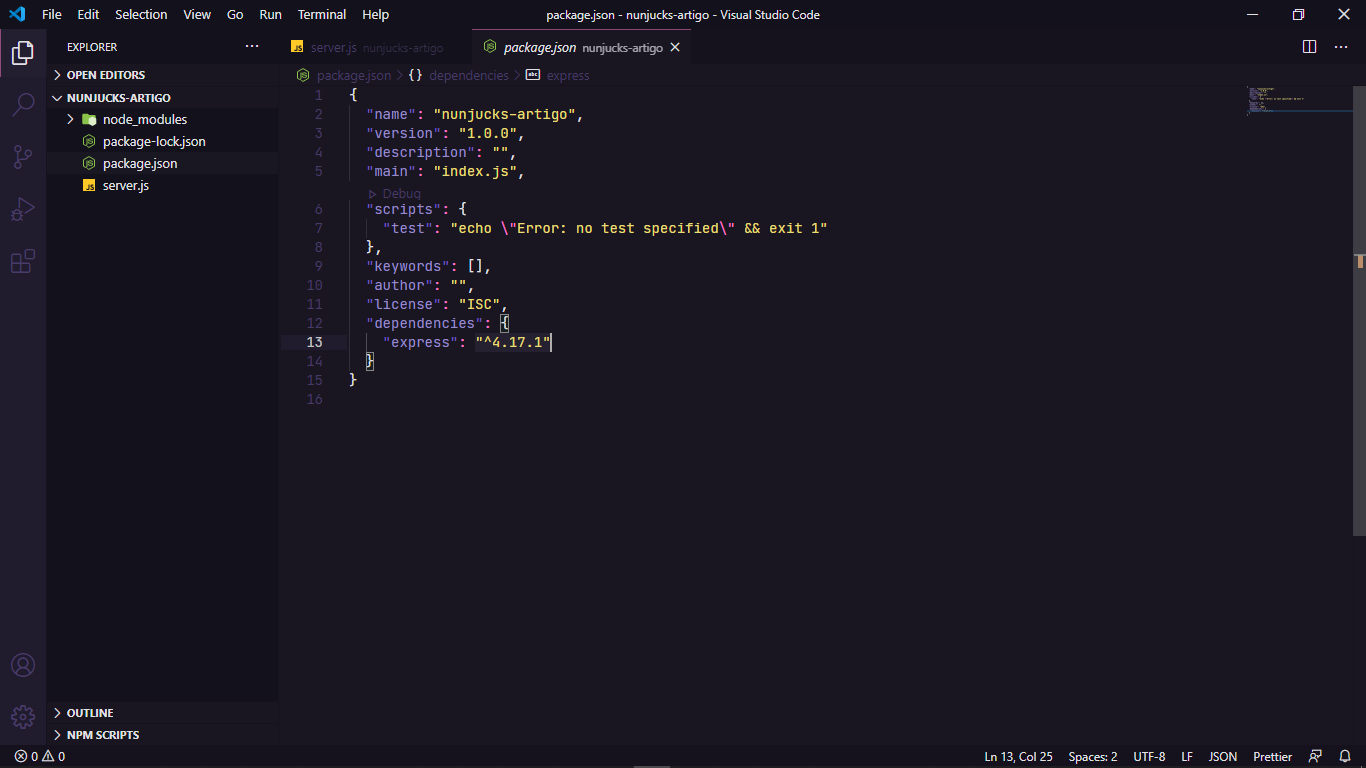Click the braces icon in breadcrumb
The width and height of the screenshot is (1366, 768).
coord(415,75)
